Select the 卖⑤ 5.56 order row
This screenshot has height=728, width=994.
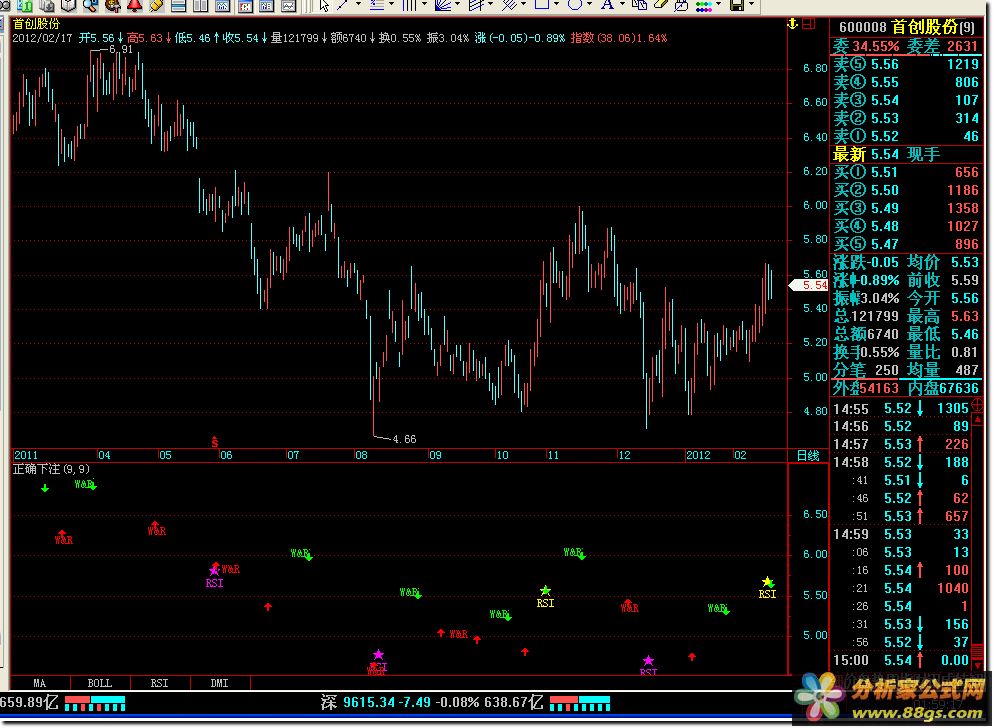[907, 64]
